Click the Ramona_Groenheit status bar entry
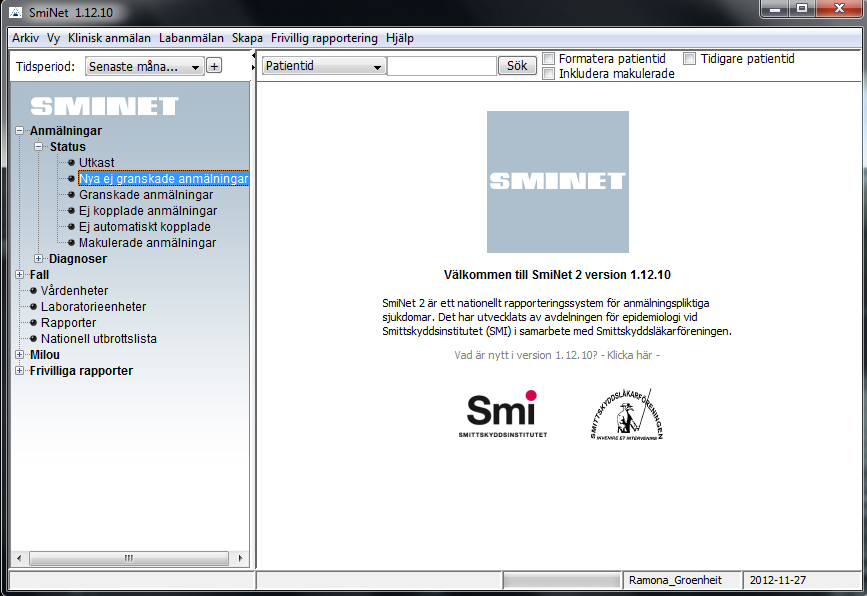The width and height of the screenshot is (867, 596). [x=675, y=581]
